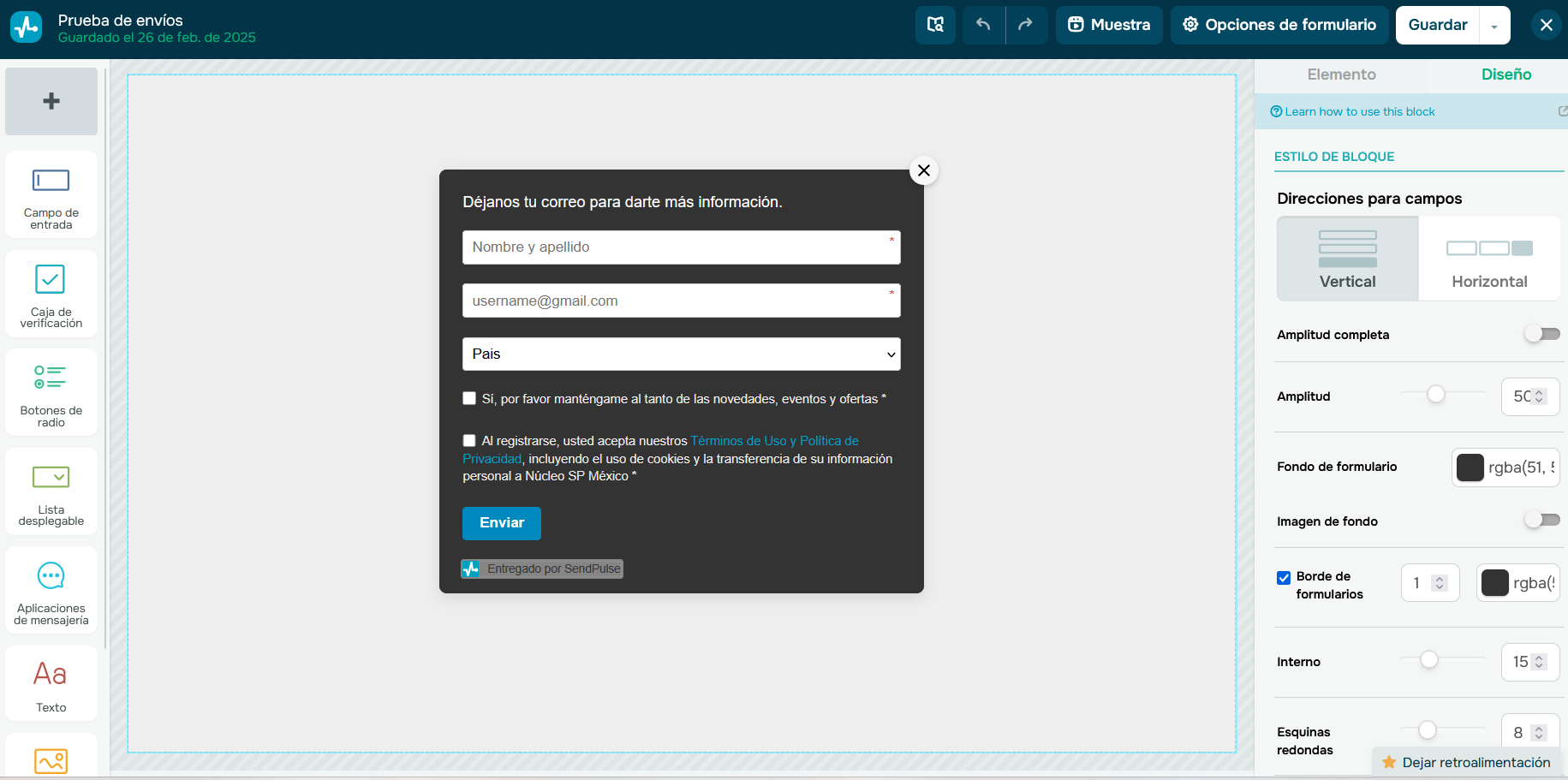The image size is (1568, 780).
Task: Switch to the Diseño tab
Action: 1506,74
